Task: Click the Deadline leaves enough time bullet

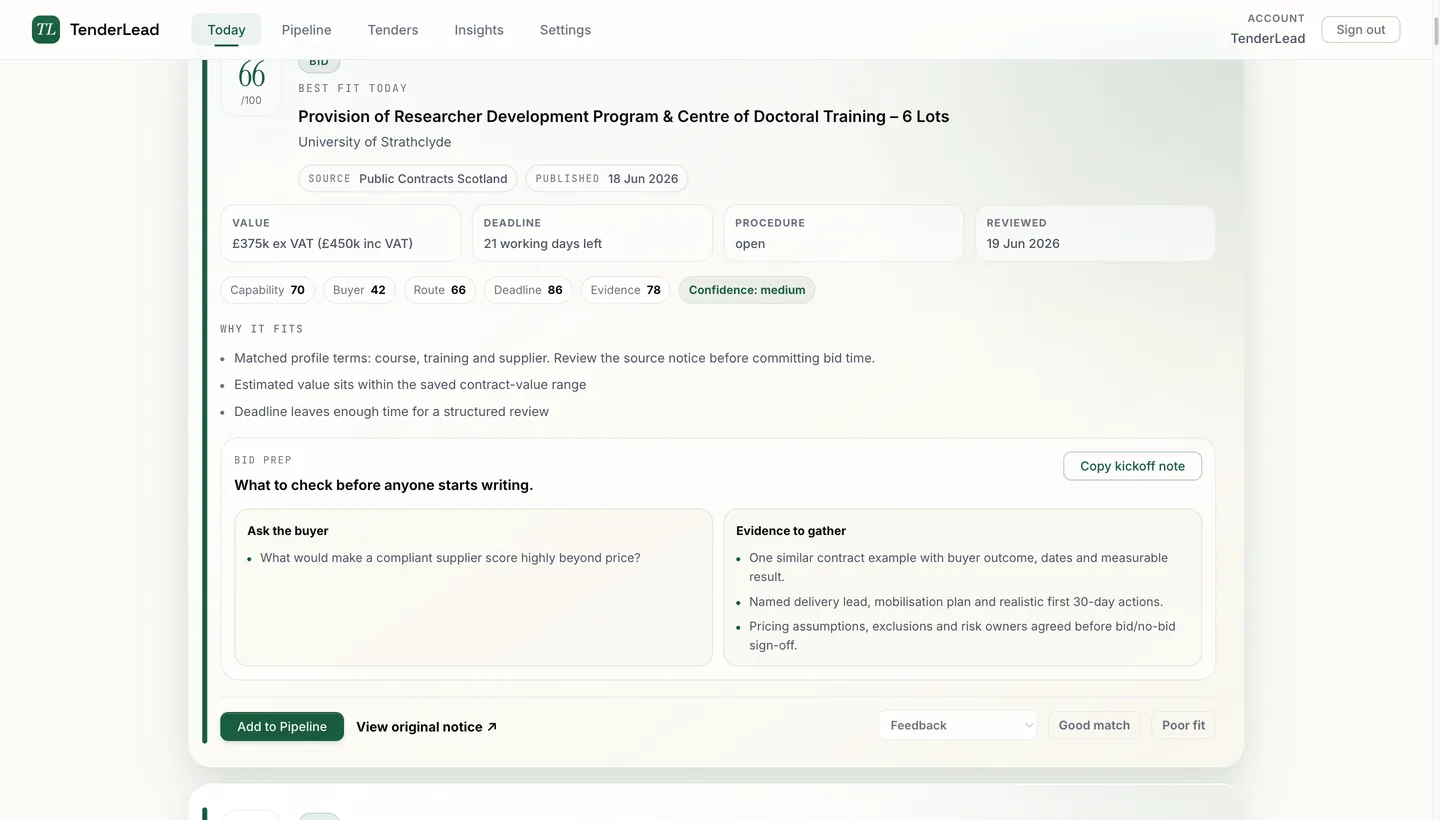Action: click(x=391, y=412)
